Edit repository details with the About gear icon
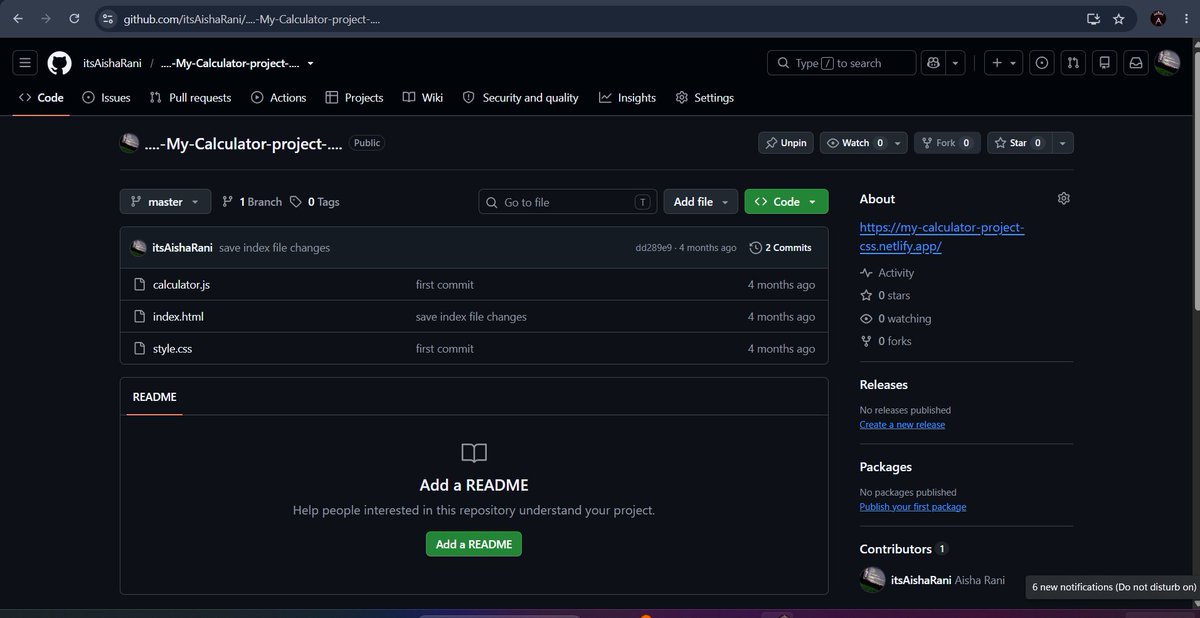 1064,199
